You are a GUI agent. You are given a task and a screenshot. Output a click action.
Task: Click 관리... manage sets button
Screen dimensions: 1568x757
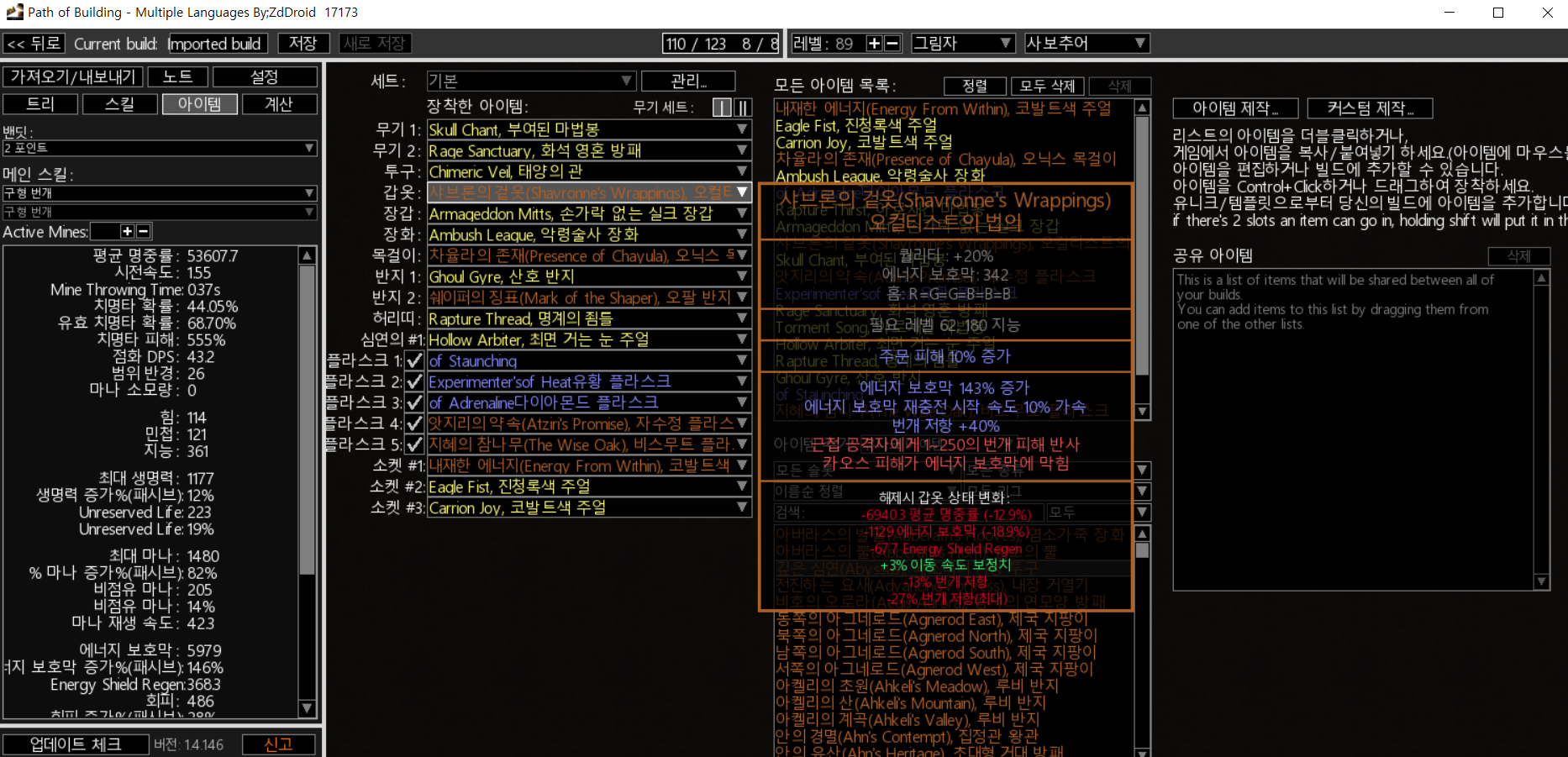point(688,81)
